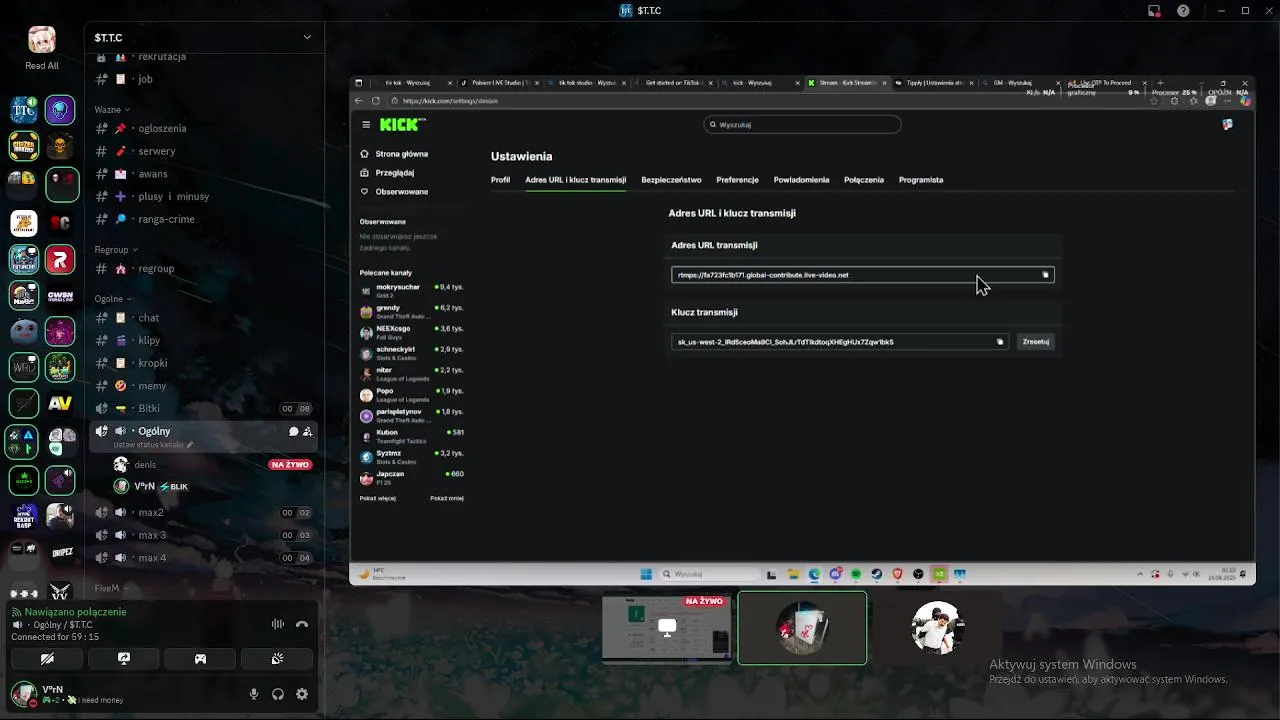Open Kick hamburger menu in stream
The height and width of the screenshot is (720, 1280).
pyautogui.click(x=366, y=125)
